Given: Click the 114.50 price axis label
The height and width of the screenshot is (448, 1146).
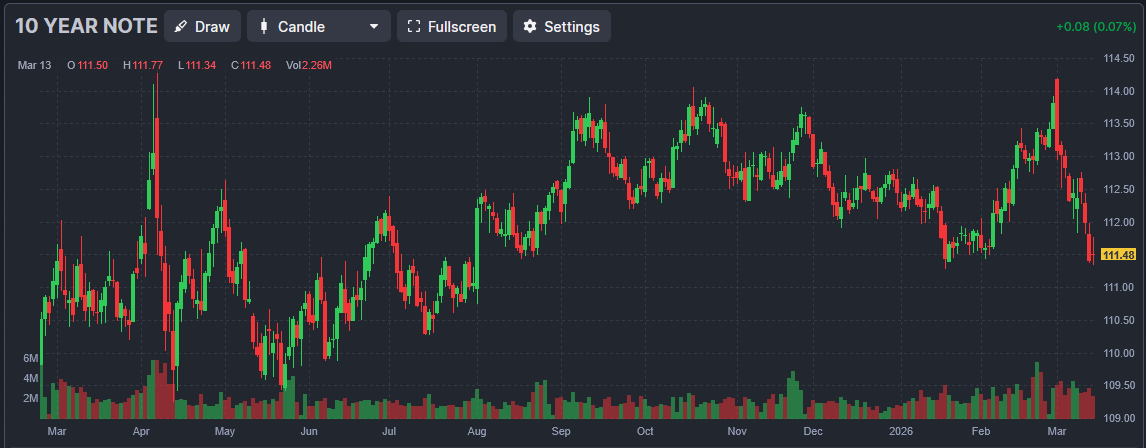Looking at the screenshot, I should [x=1119, y=58].
